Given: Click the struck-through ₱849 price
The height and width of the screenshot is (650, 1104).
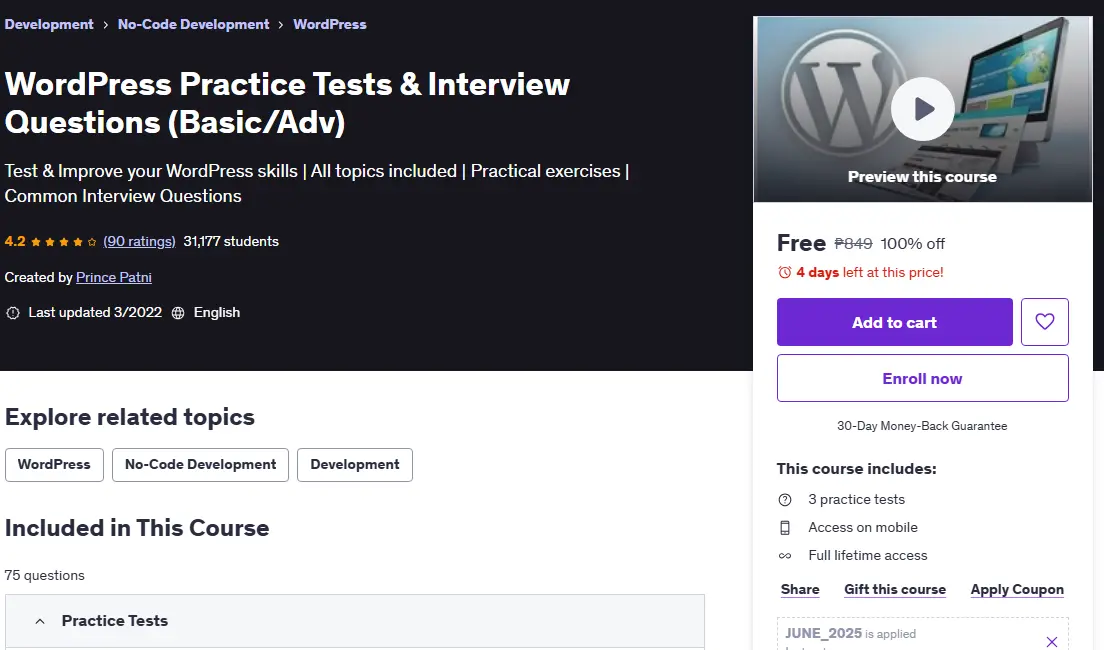Looking at the screenshot, I should pos(853,244).
